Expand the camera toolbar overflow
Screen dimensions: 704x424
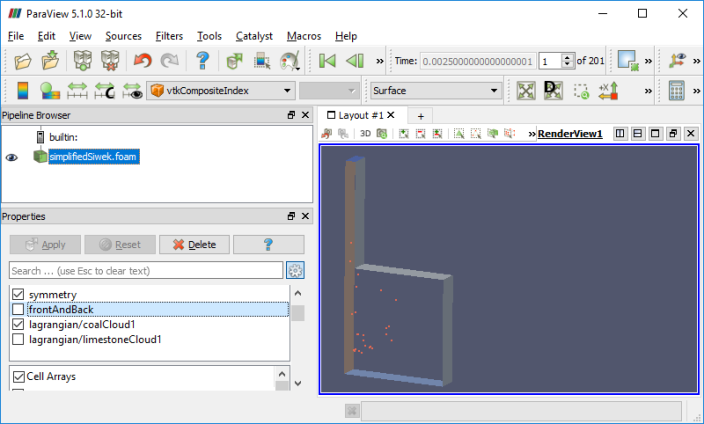pos(648,91)
